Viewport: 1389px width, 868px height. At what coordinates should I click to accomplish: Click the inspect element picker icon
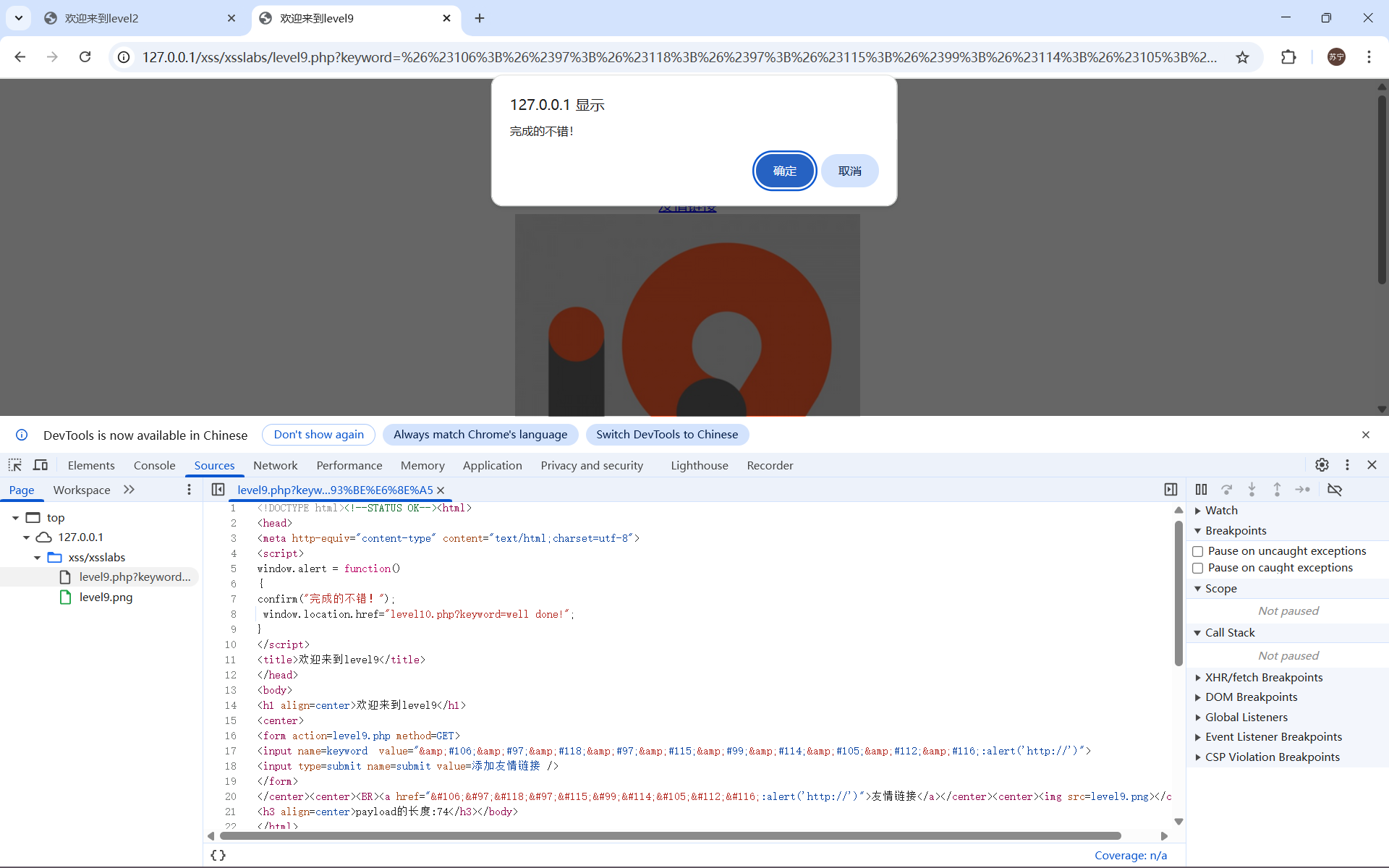point(15,465)
